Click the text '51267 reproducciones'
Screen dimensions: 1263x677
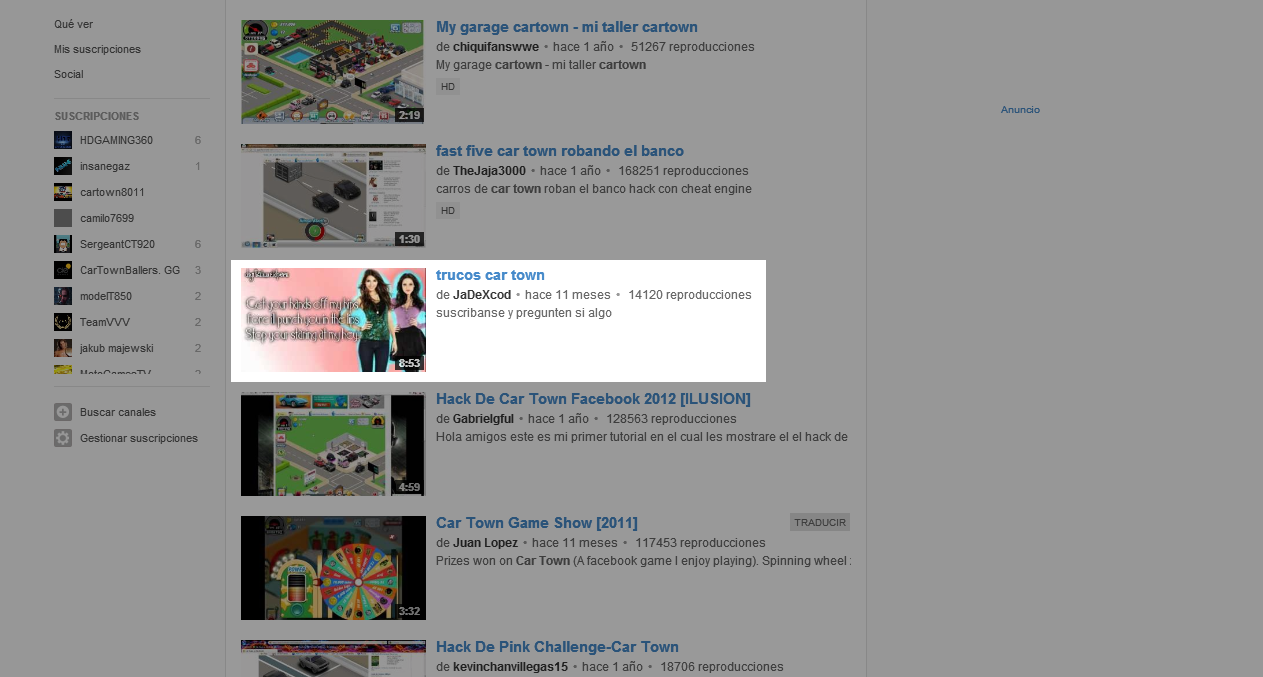(692, 47)
